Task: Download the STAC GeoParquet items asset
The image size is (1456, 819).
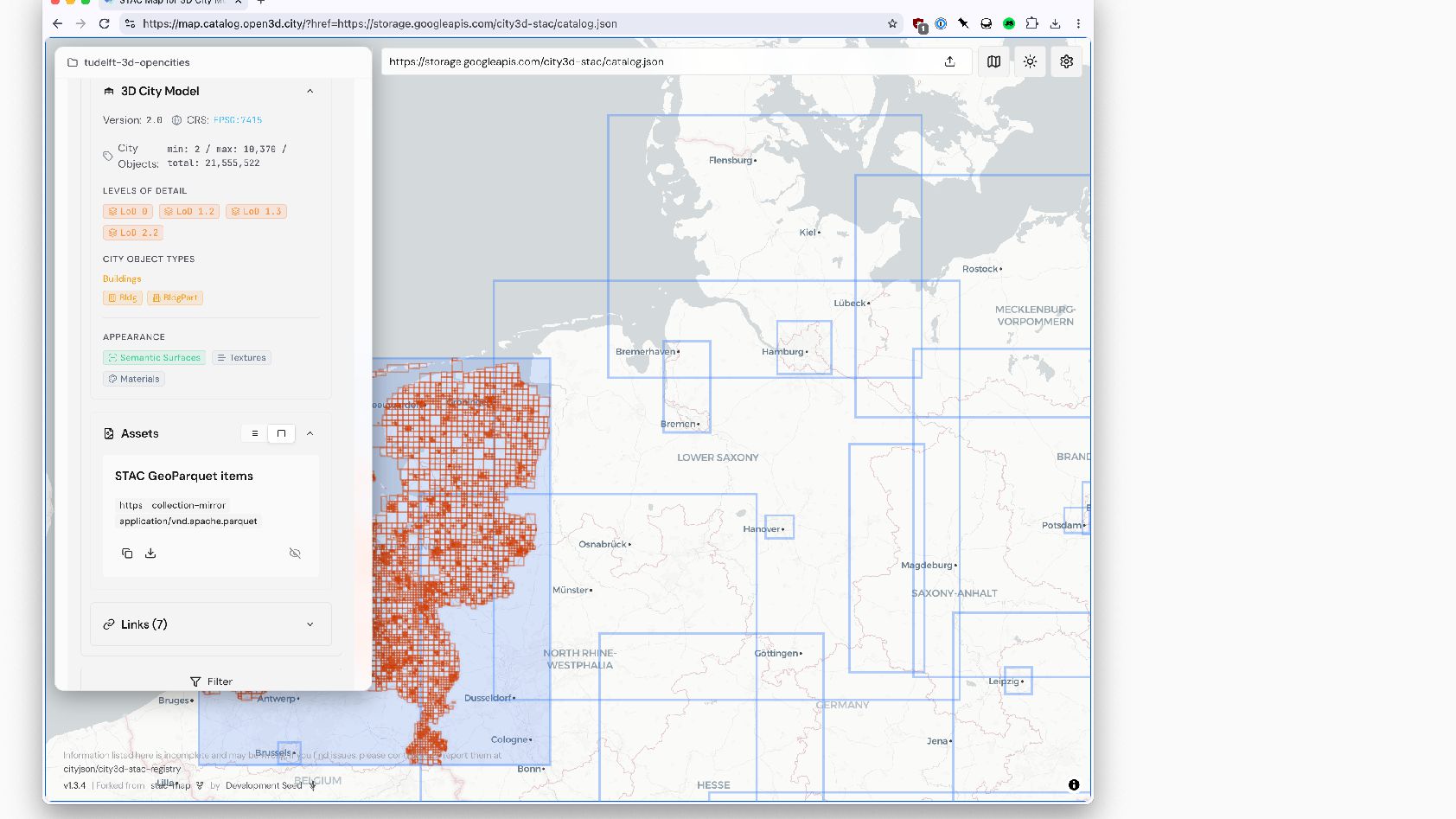Action: [150, 553]
